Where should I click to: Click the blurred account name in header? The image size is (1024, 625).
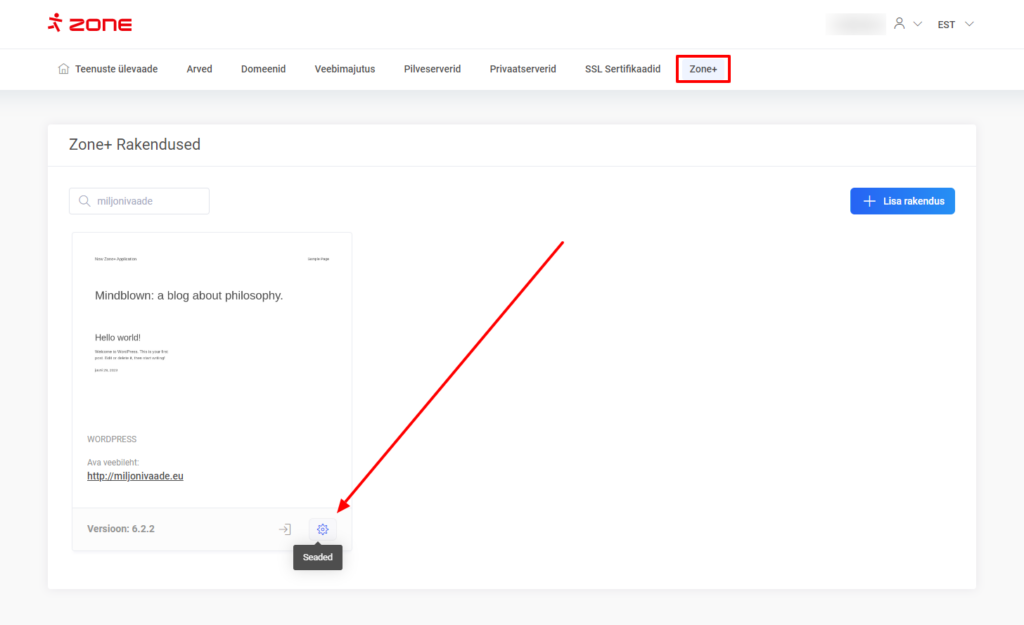856,23
